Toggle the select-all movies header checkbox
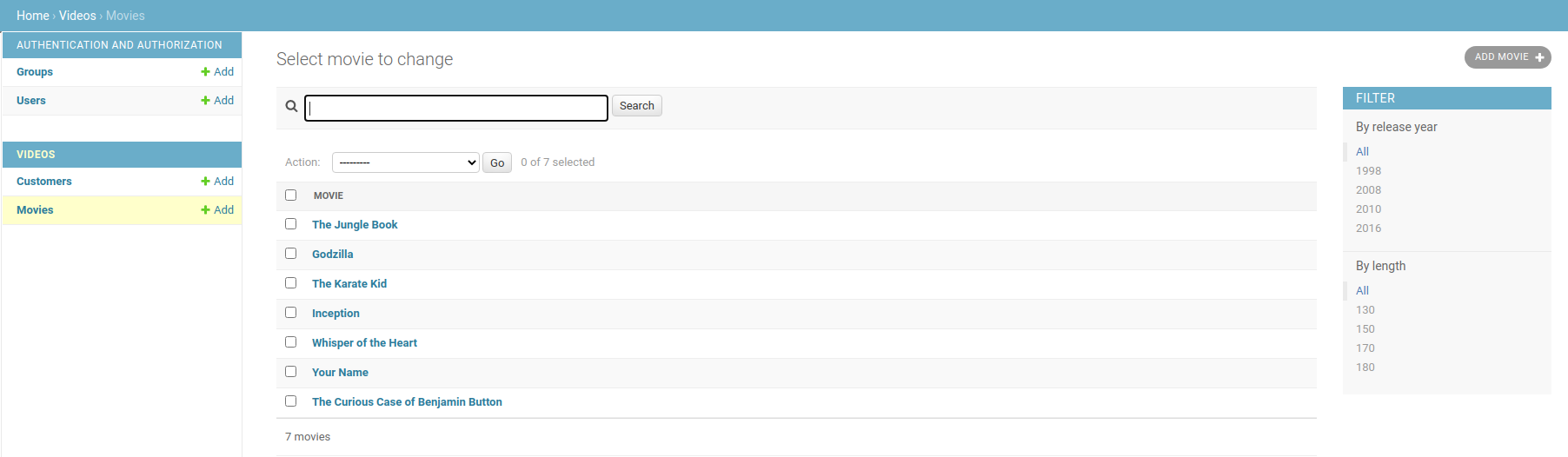The image size is (1568, 457). [x=291, y=195]
